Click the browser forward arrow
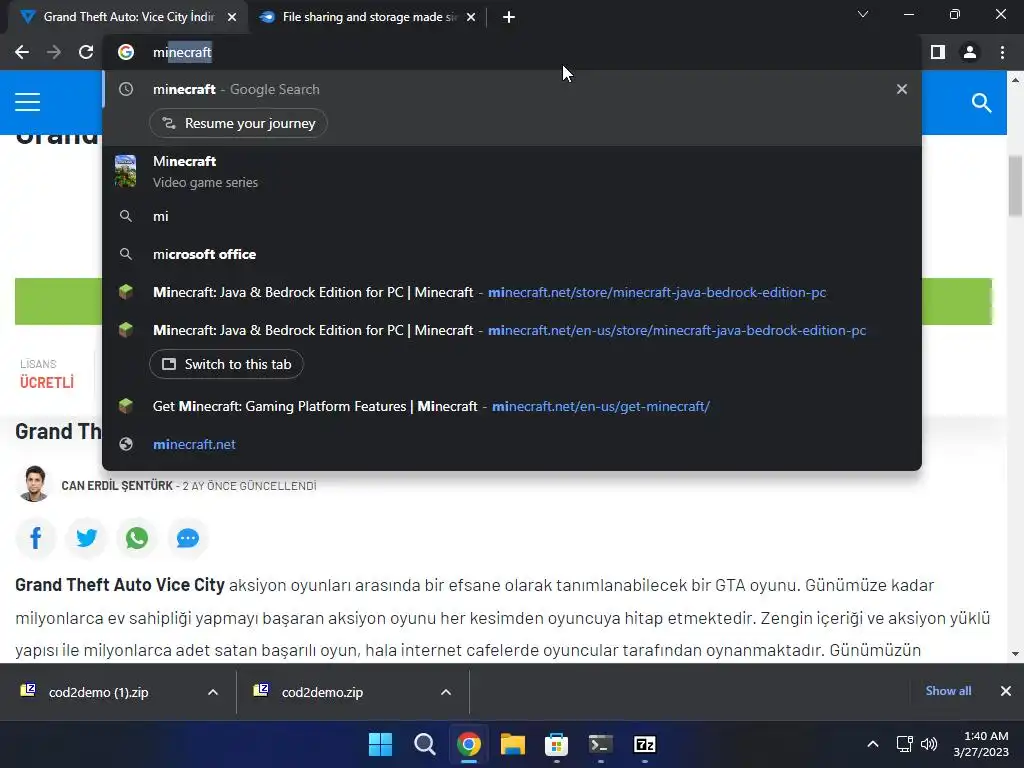 coord(54,52)
